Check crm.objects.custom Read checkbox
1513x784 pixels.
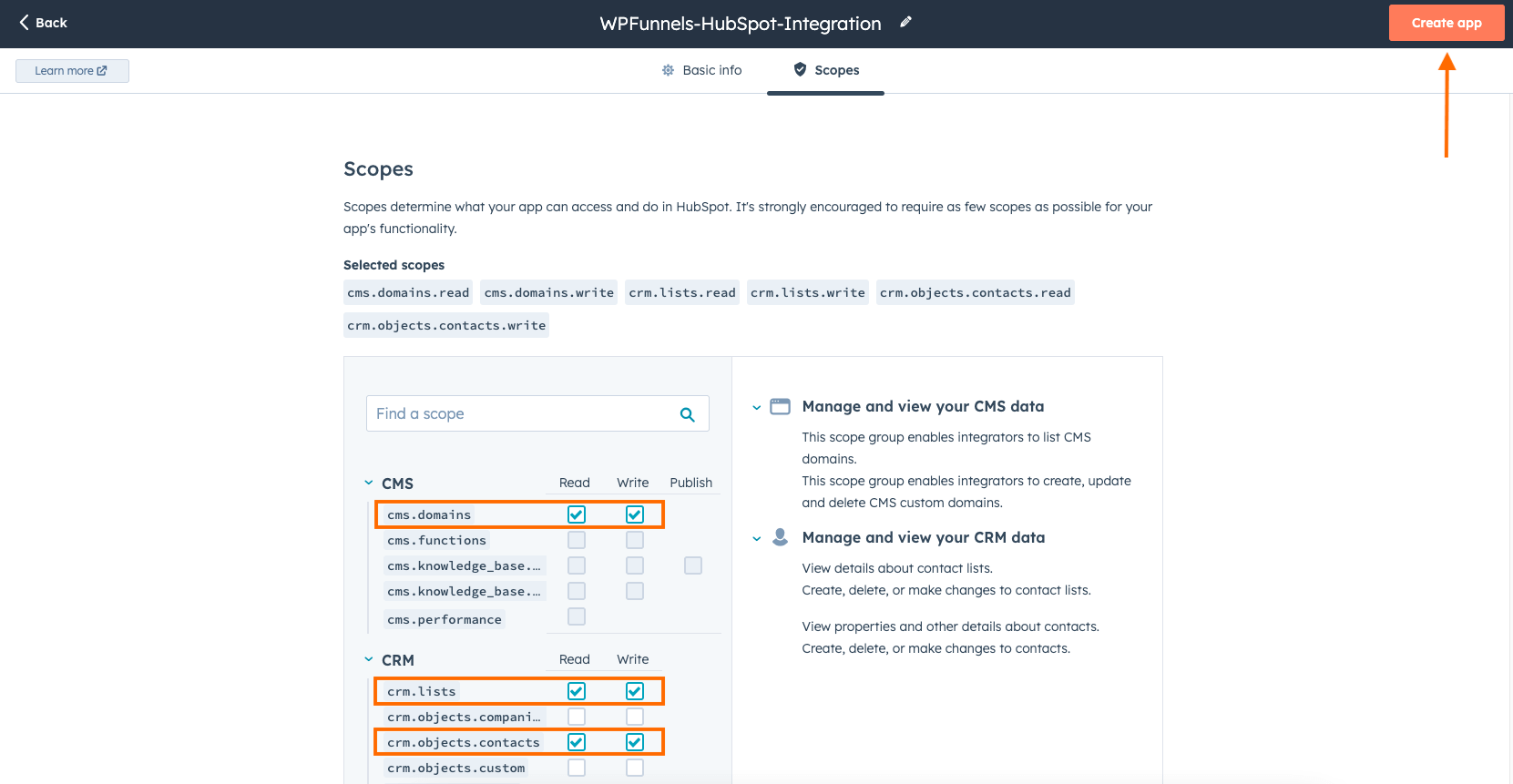coord(577,768)
